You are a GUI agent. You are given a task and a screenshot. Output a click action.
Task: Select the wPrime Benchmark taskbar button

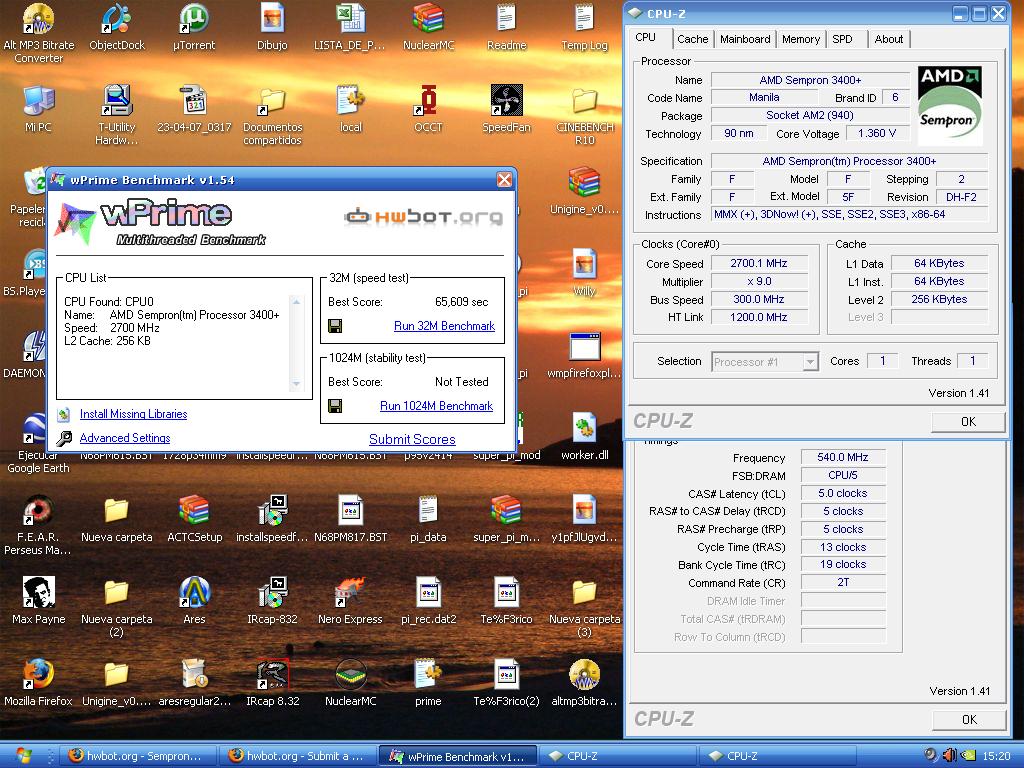458,756
